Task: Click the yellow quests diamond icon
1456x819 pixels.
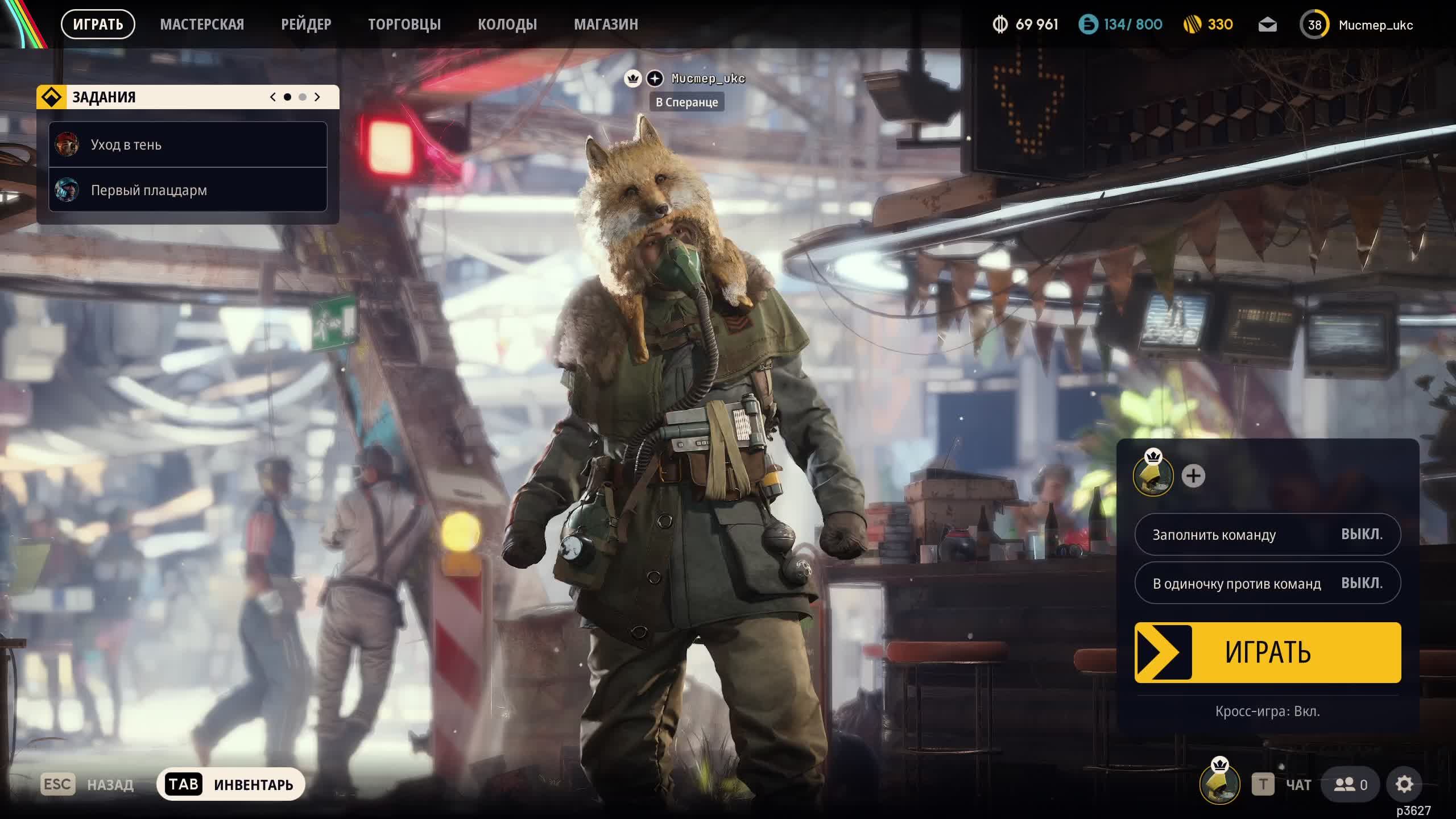Action: point(52,97)
